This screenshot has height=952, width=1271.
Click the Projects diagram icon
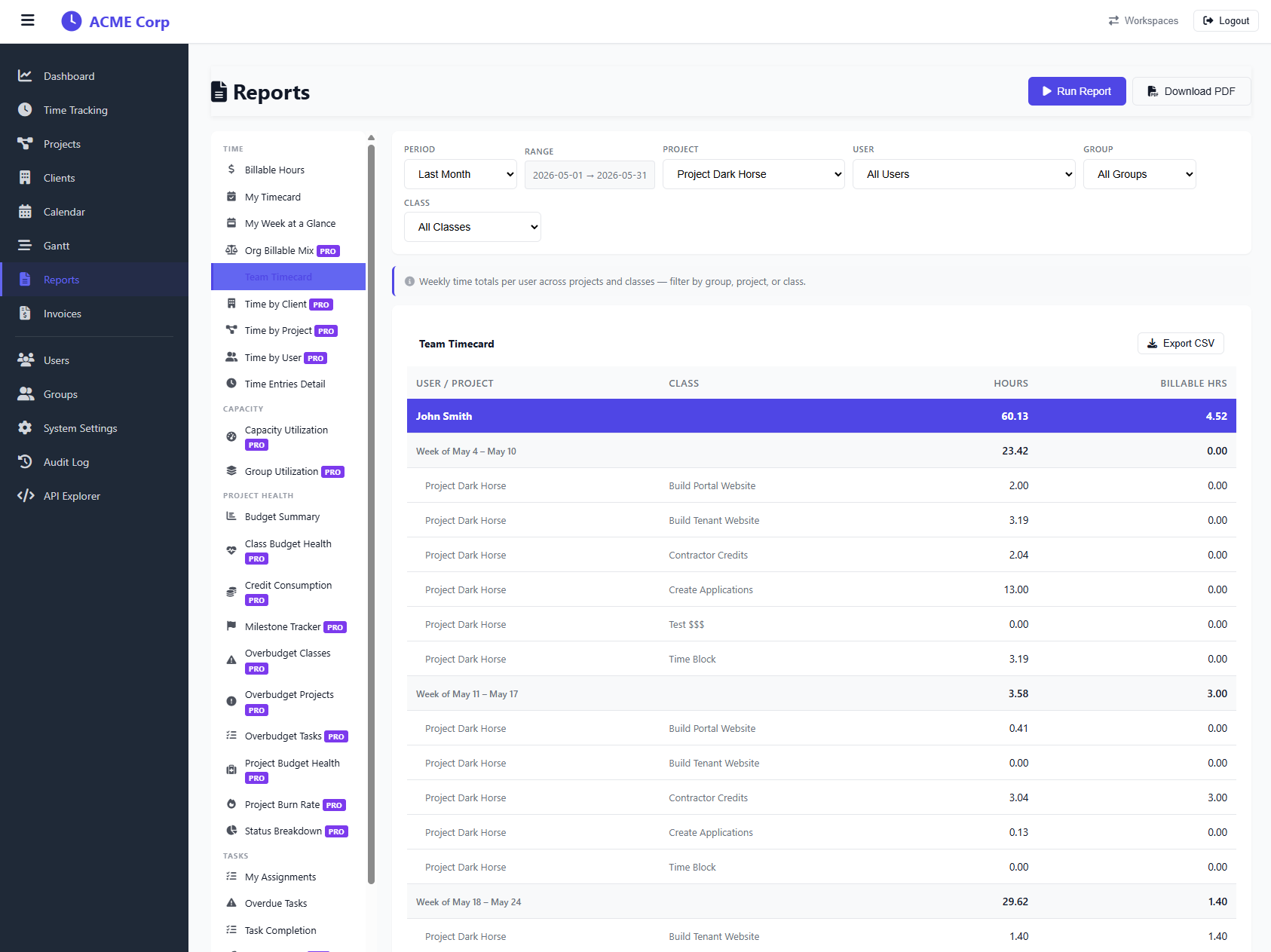25,143
